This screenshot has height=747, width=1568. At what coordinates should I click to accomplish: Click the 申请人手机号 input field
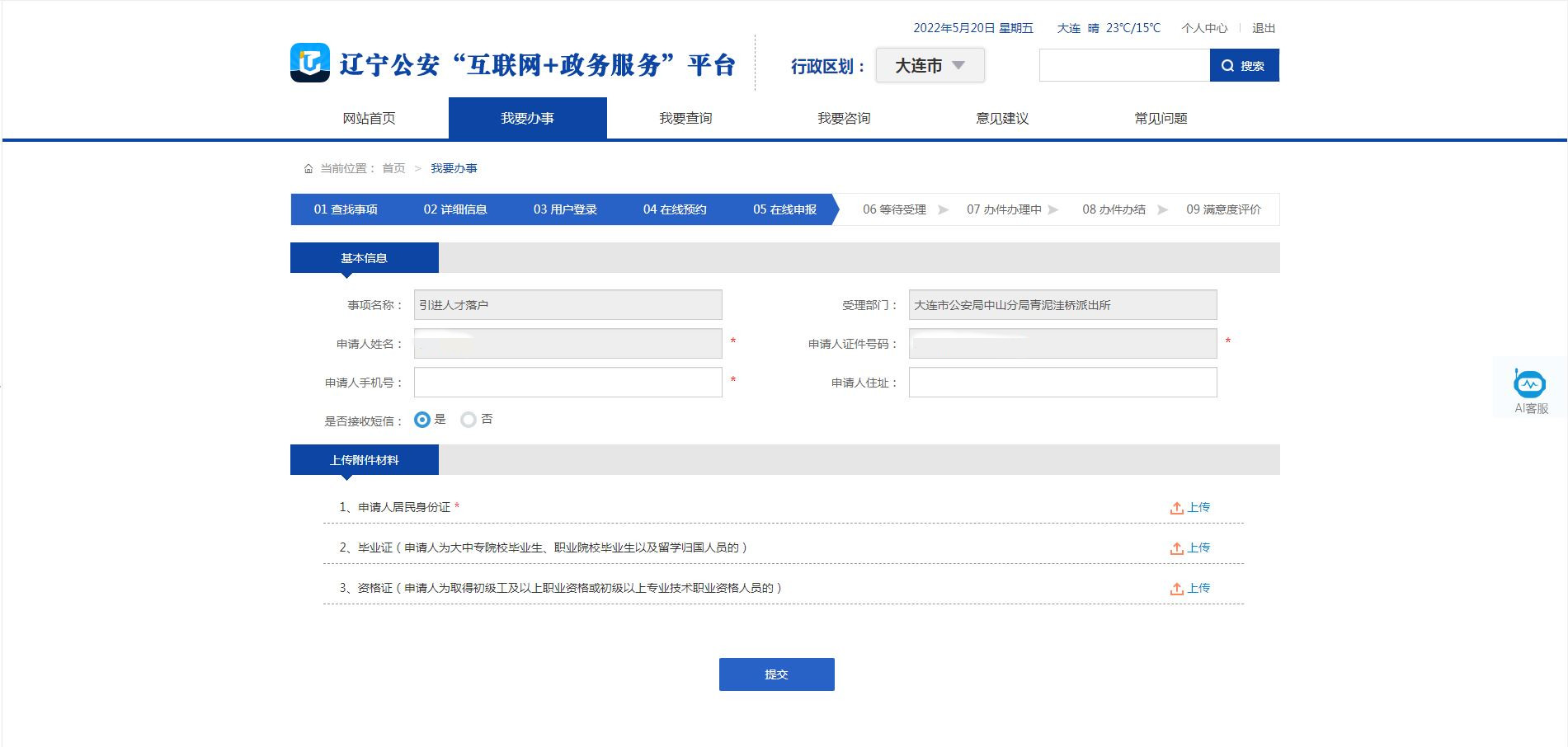[x=567, y=383]
